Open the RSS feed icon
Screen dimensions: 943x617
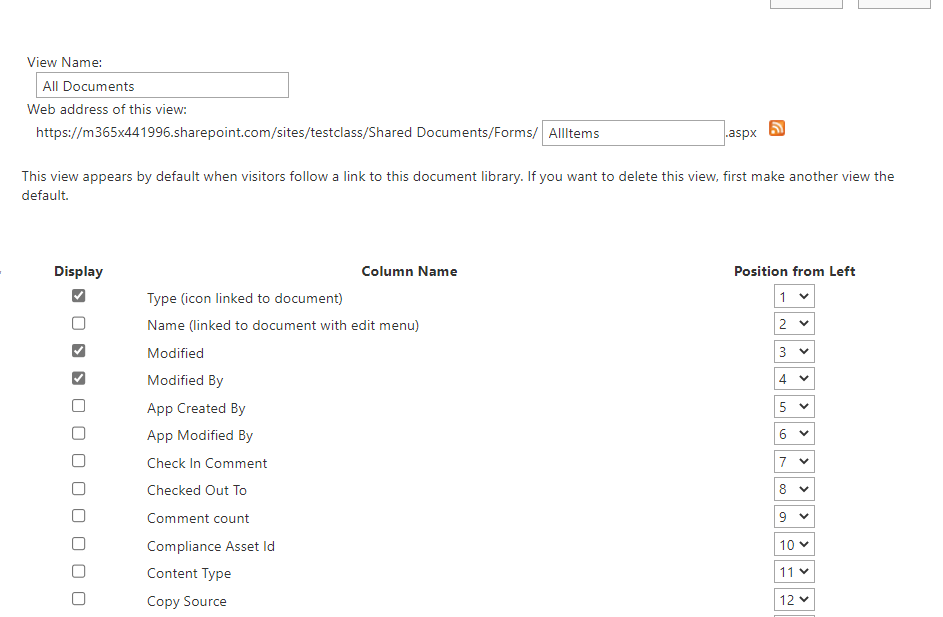point(777,129)
